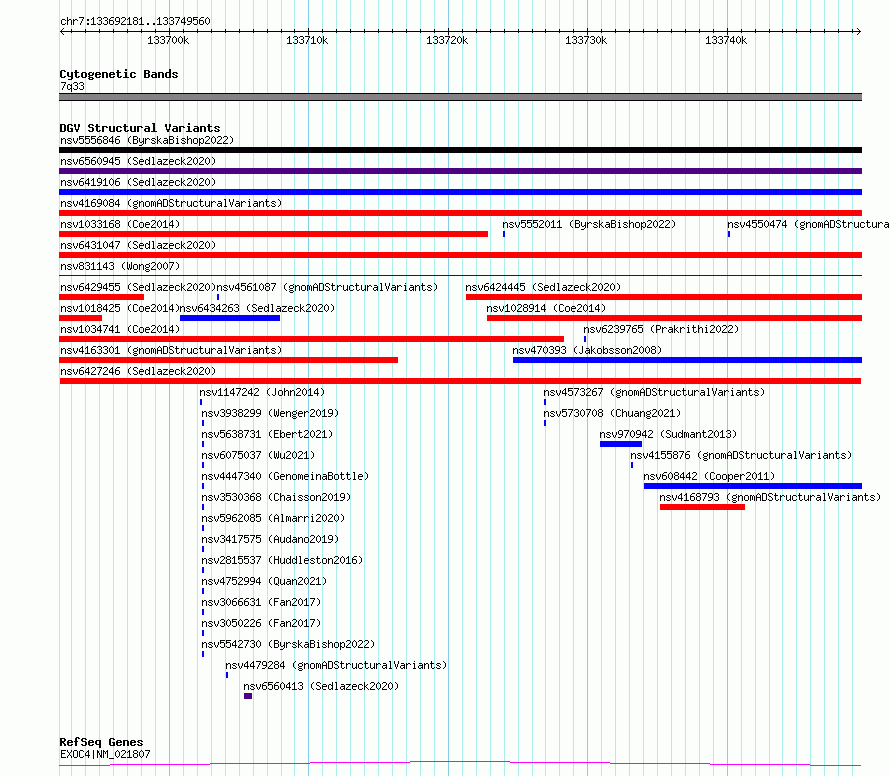The image size is (890, 776).
Task: Select nsv4752994 (Quan2021) label
Action: tap(265, 581)
